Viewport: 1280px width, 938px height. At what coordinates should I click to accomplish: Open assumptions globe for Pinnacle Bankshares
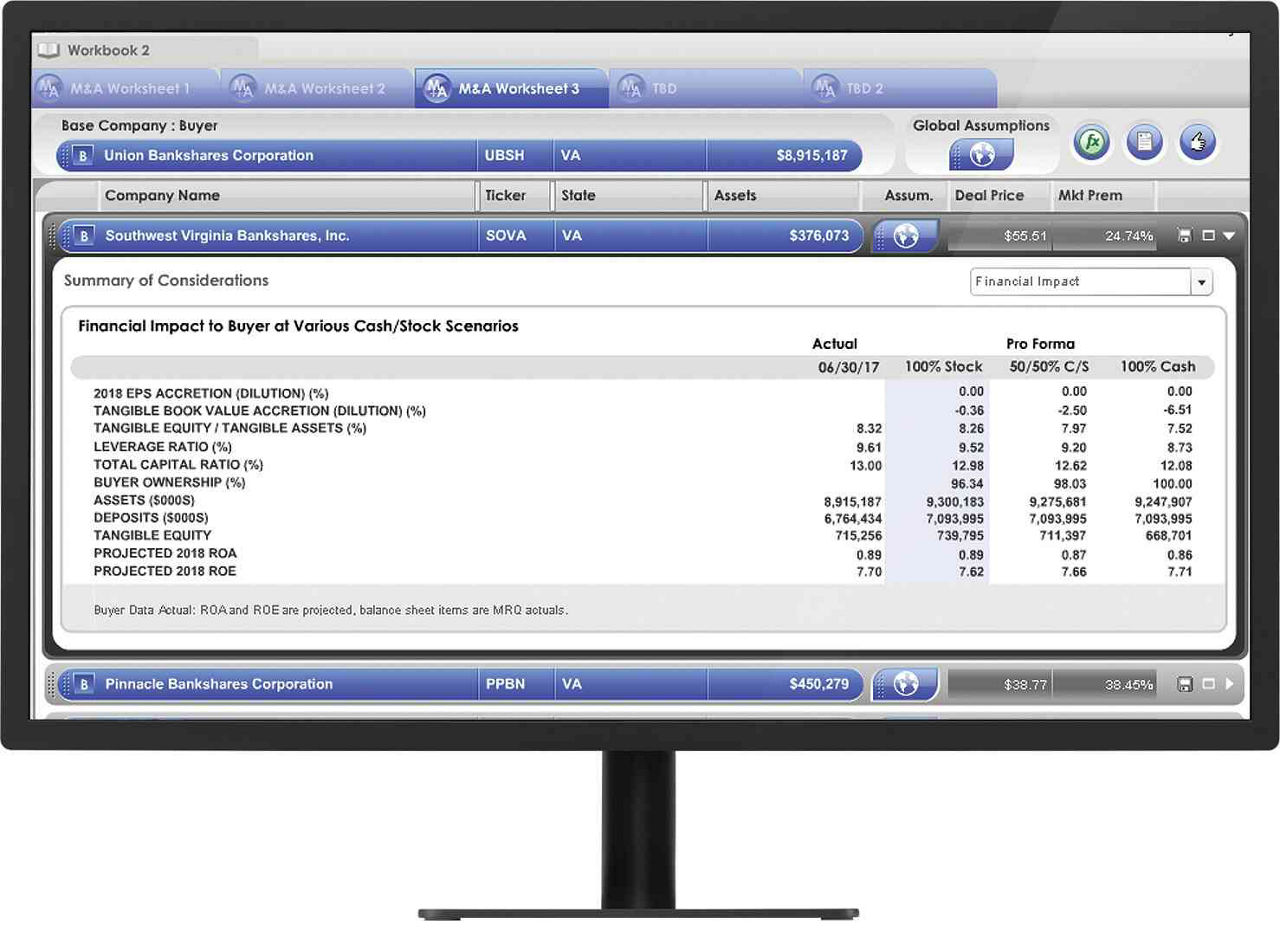pyautogui.click(x=906, y=685)
